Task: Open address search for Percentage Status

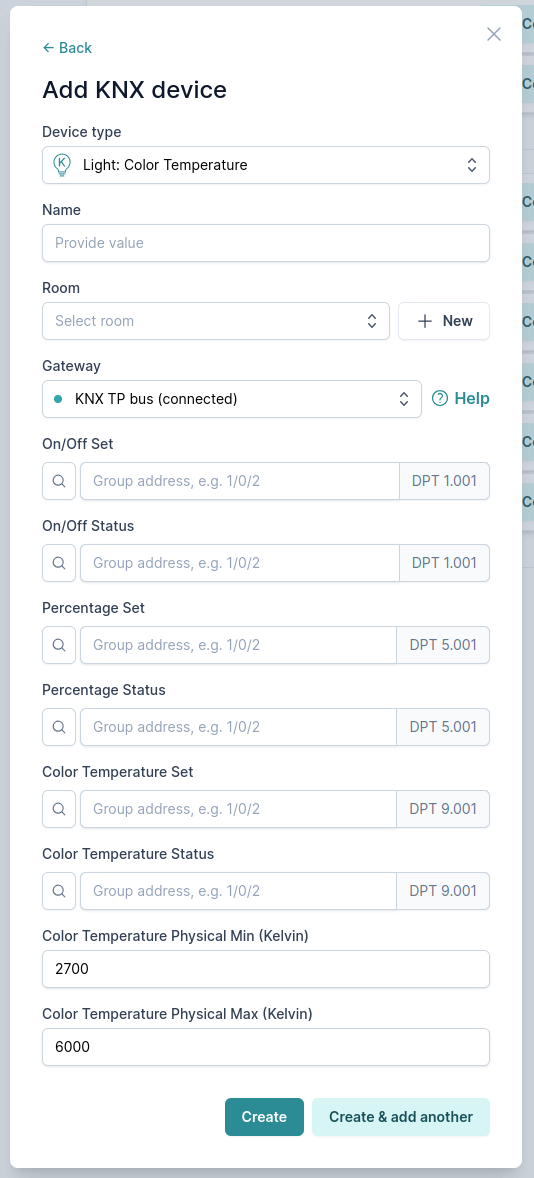Action: click(x=59, y=726)
